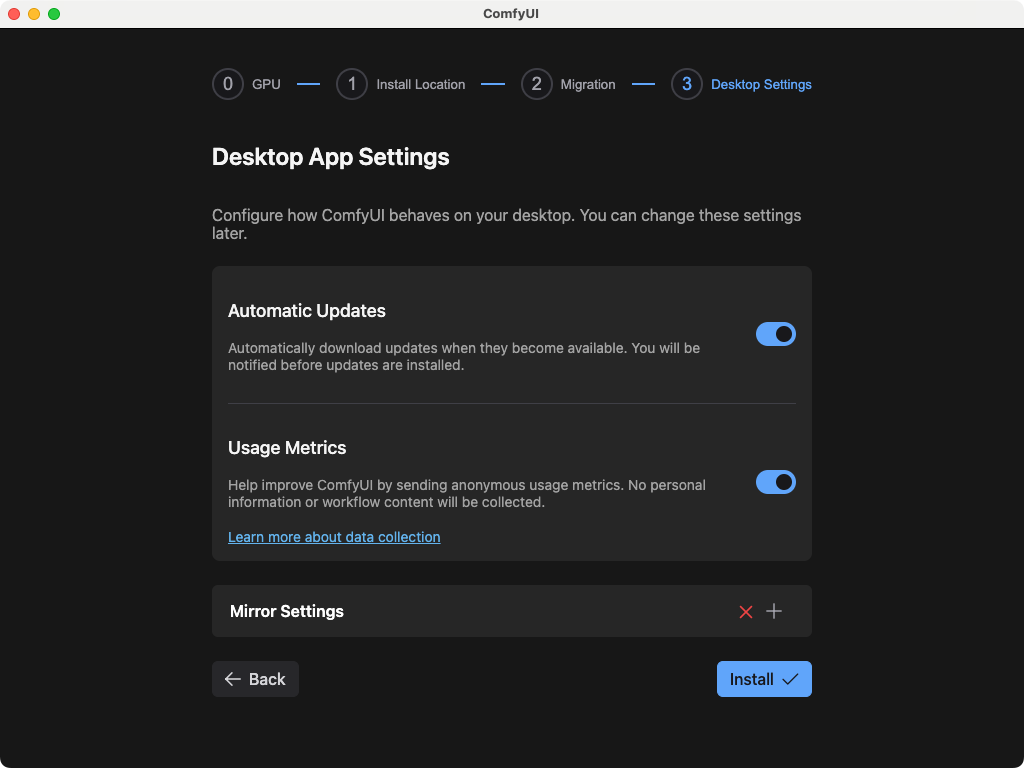Click the GPU step circle icon

227,84
